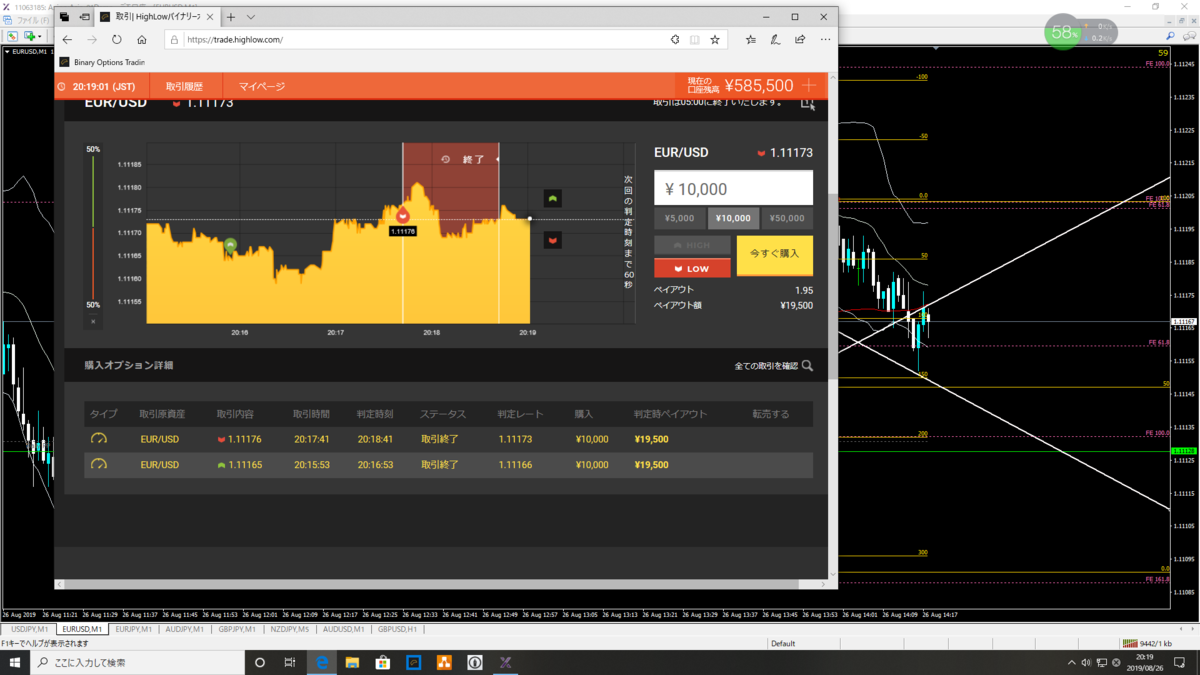Open the Windows Start menu
Viewport: 1200px width, 675px height.
[x=15, y=662]
